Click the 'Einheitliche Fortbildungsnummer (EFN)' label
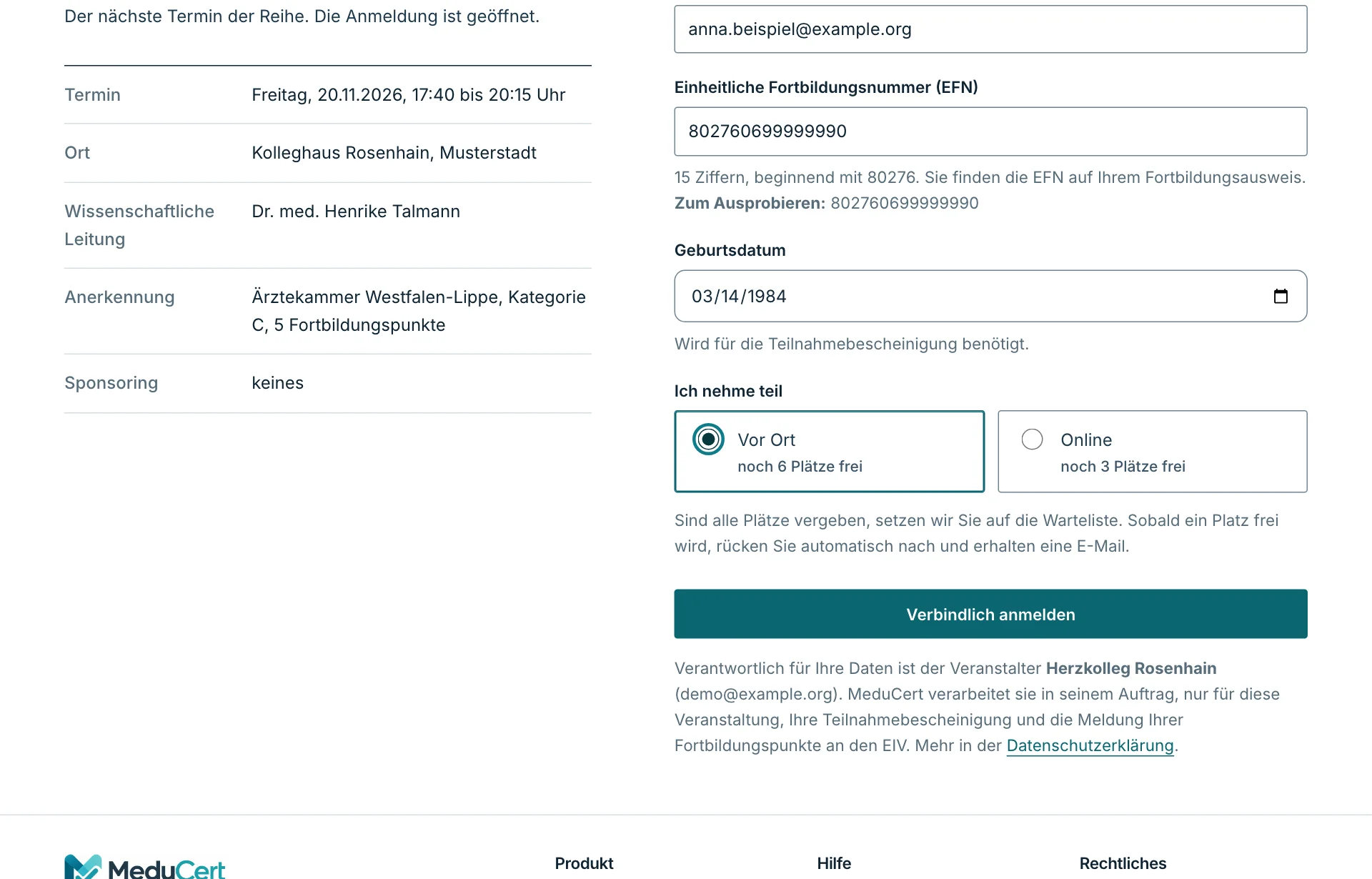The height and width of the screenshot is (879, 1372). [x=826, y=87]
